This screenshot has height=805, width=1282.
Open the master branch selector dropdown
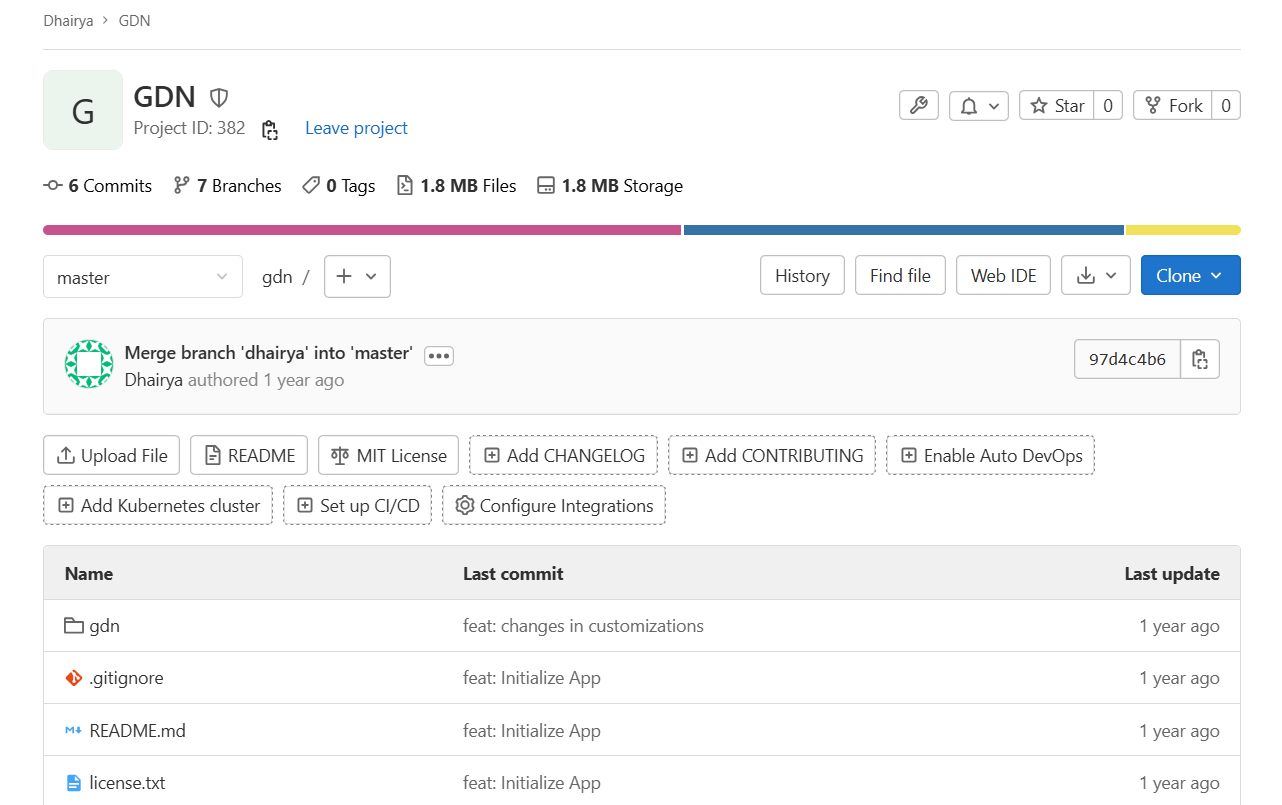[143, 277]
